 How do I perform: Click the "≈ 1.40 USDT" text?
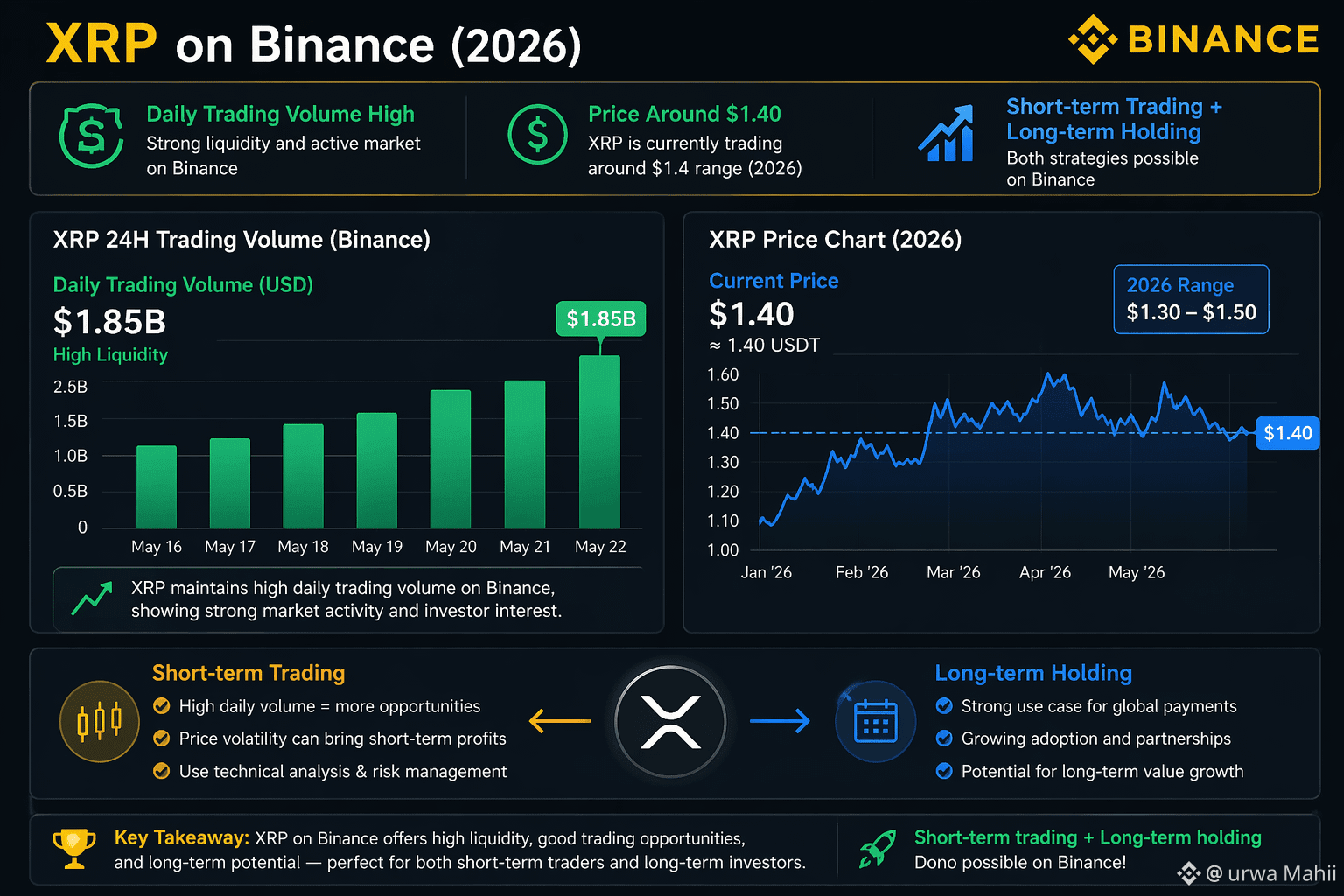(764, 345)
